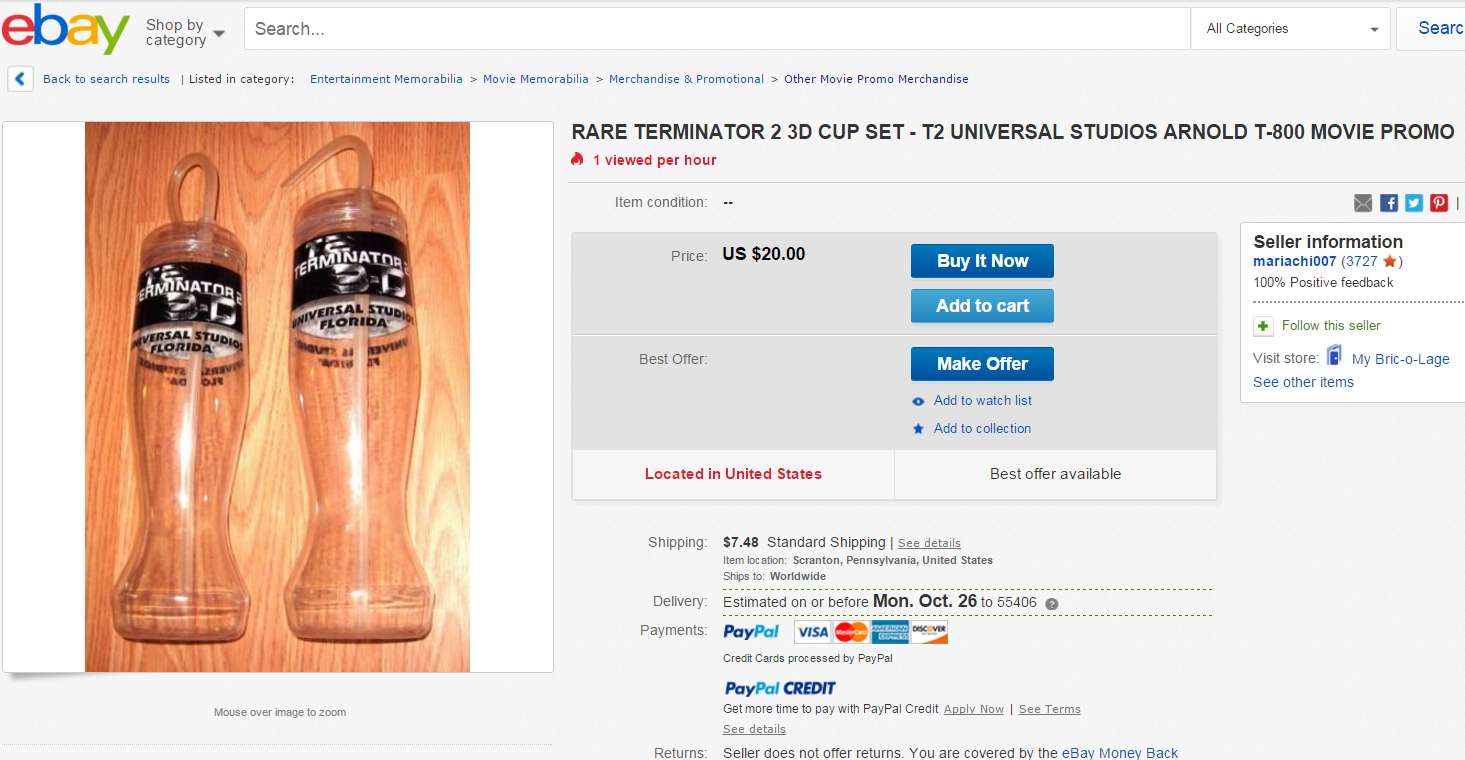Expand the Shop by category dropdown
This screenshot has height=760, width=1465.
(185, 32)
